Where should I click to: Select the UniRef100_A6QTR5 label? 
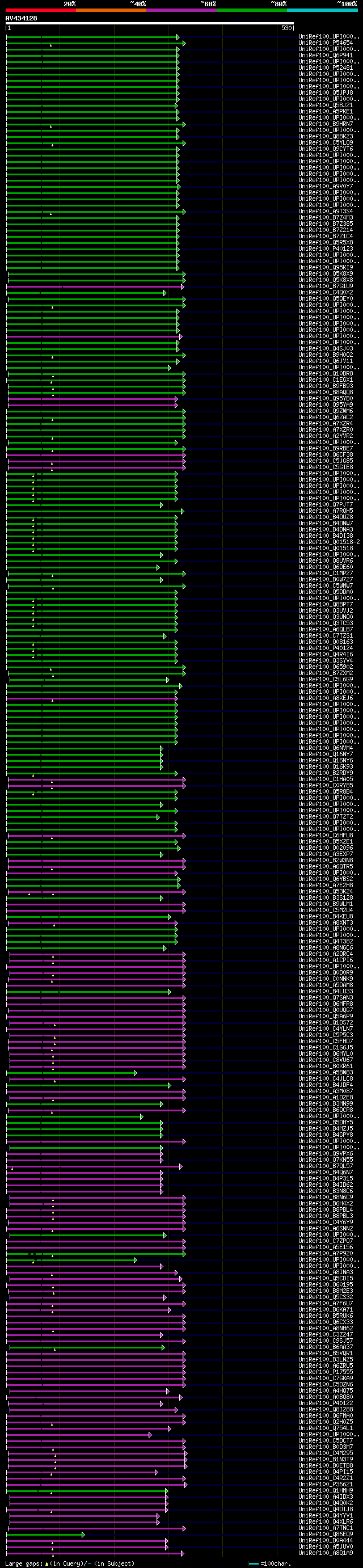tap(326, 867)
